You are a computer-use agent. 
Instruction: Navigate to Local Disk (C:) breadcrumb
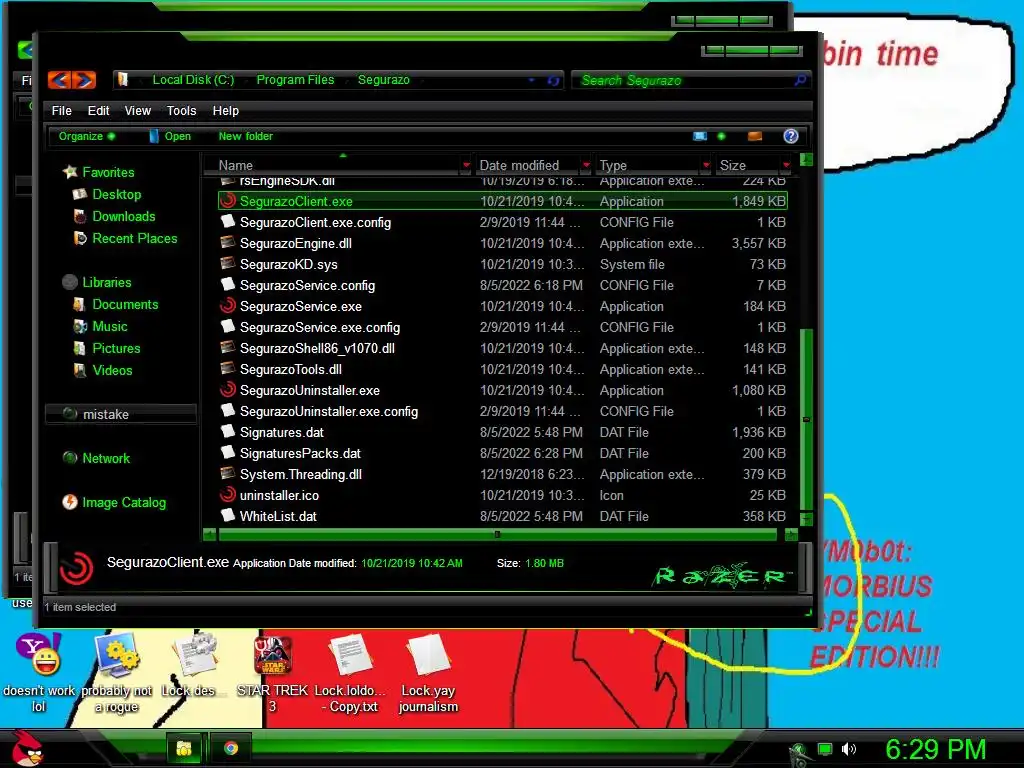[193, 80]
